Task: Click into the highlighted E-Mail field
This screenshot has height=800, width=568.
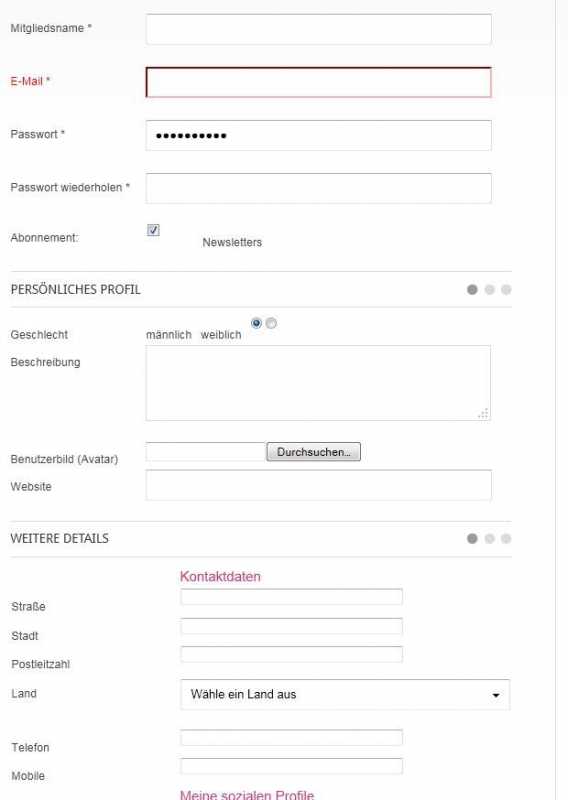Action: click(319, 82)
